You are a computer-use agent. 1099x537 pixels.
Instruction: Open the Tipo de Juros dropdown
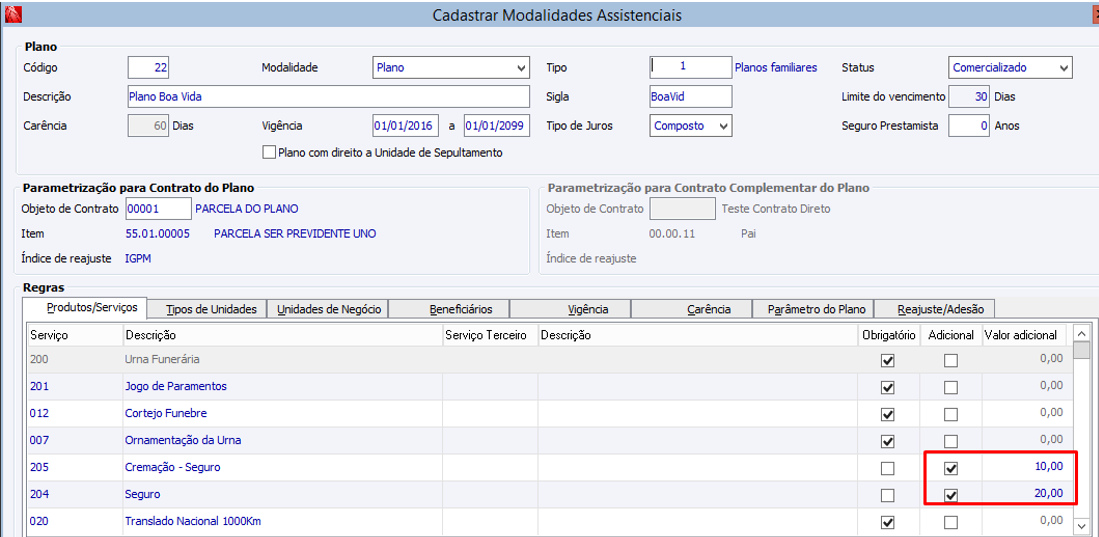click(x=723, y=126)
